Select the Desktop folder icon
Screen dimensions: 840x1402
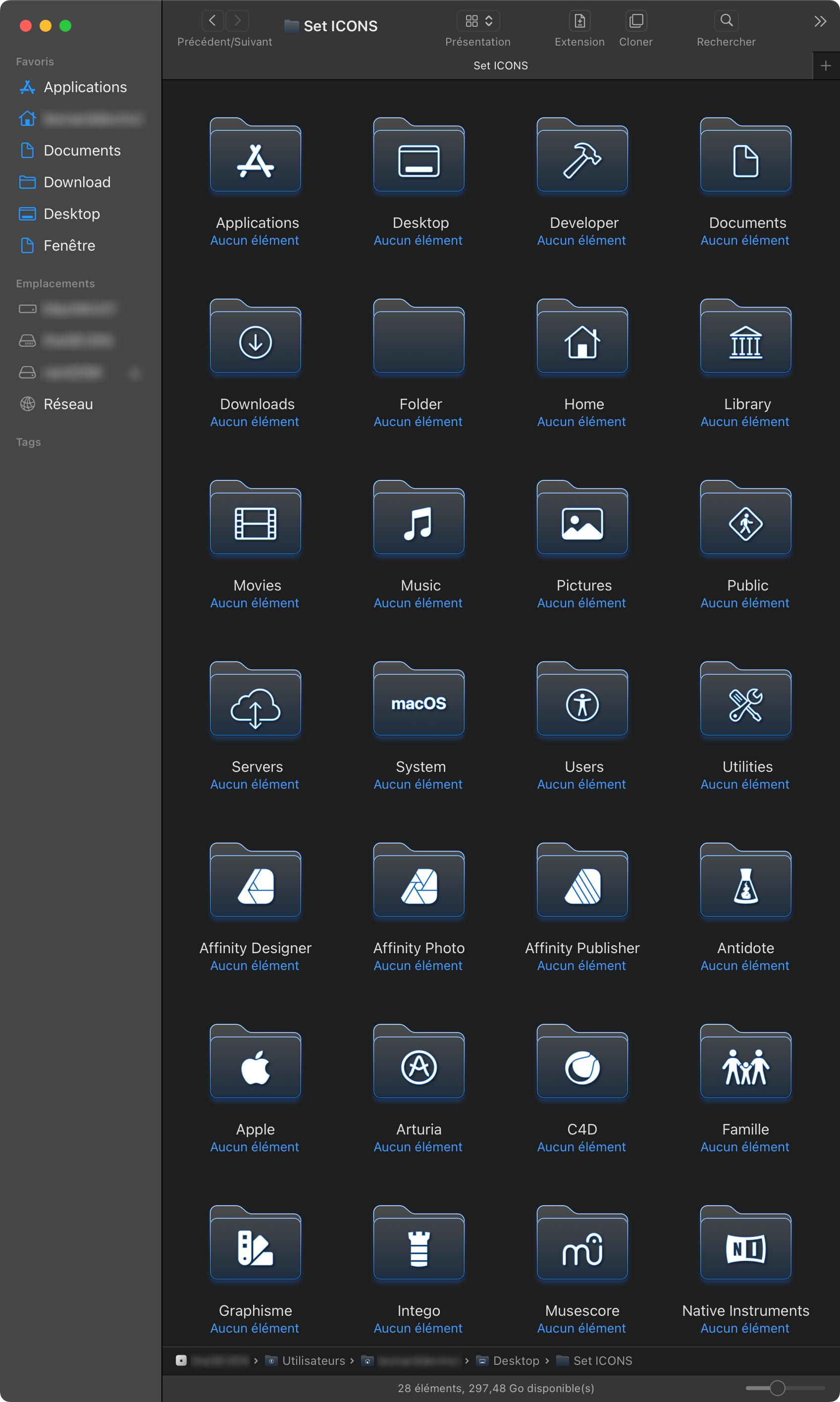coord(419,155)
